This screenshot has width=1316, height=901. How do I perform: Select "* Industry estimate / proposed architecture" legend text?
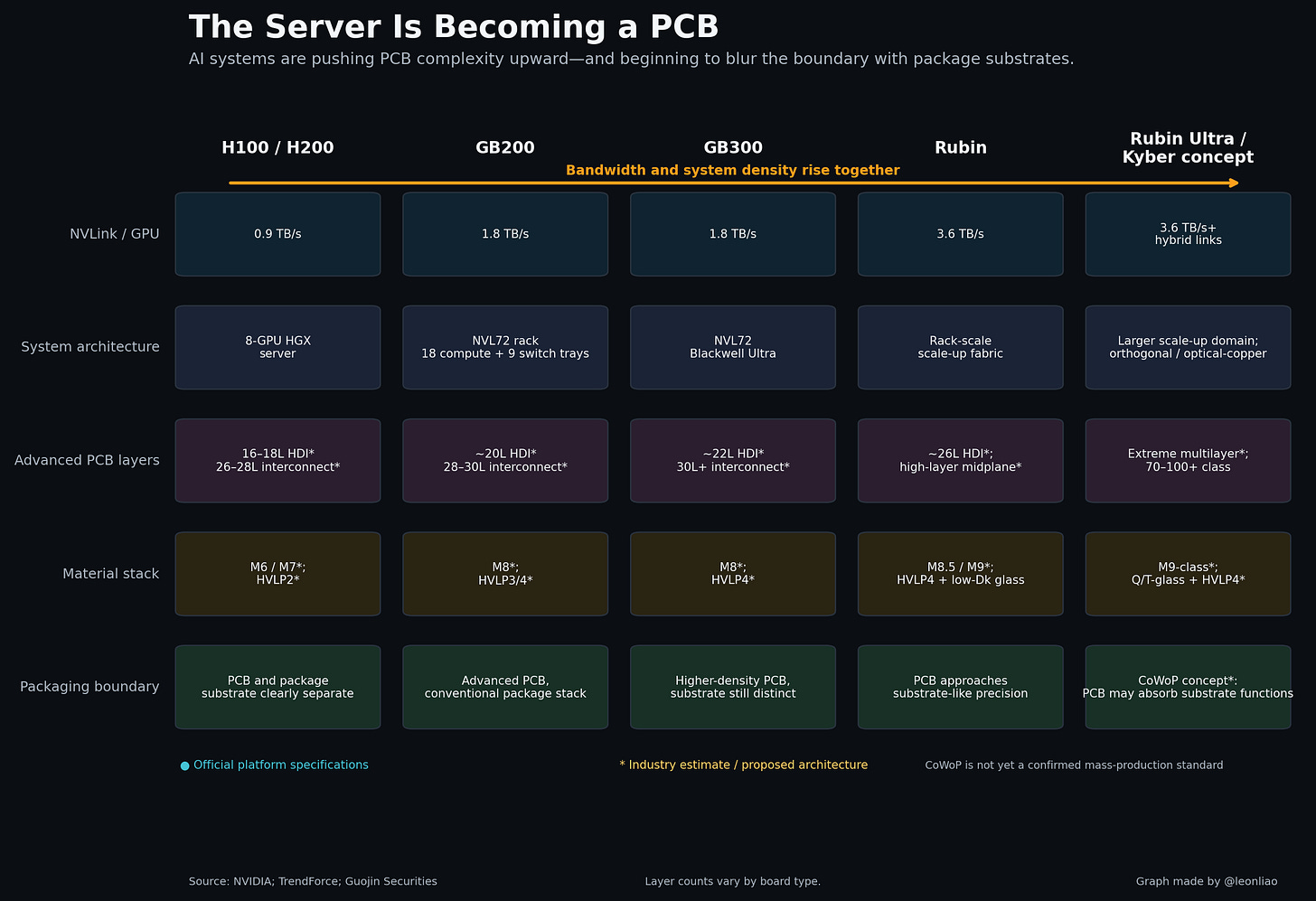tap(744, 765)
